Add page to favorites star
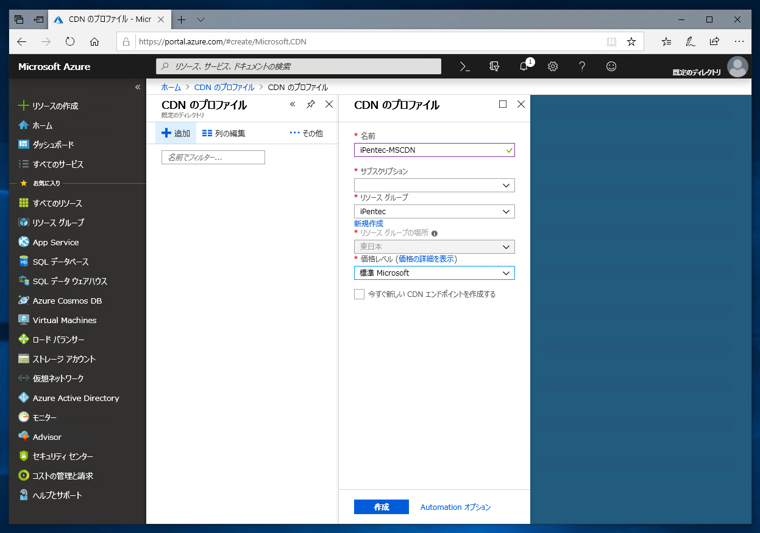 point(631,42)
